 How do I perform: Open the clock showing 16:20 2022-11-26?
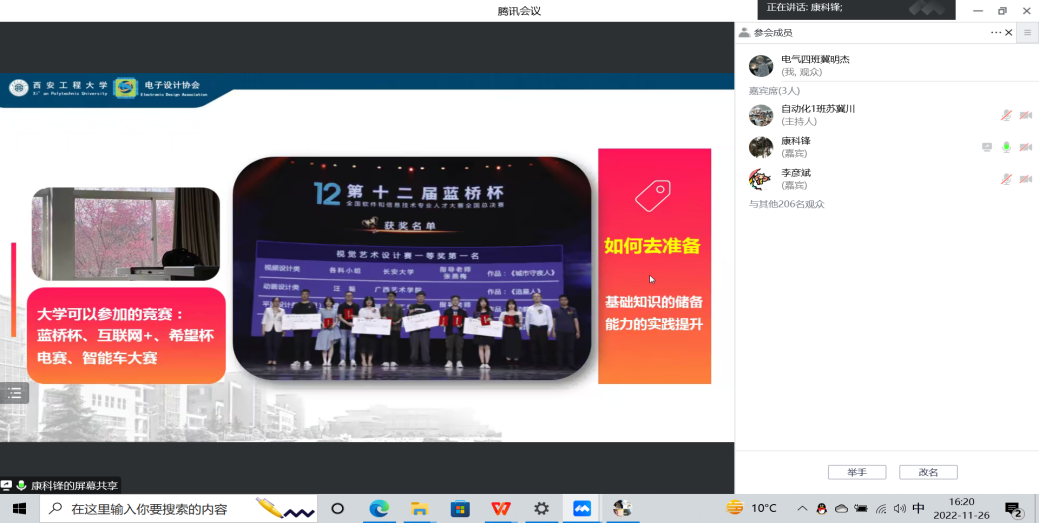963,508
